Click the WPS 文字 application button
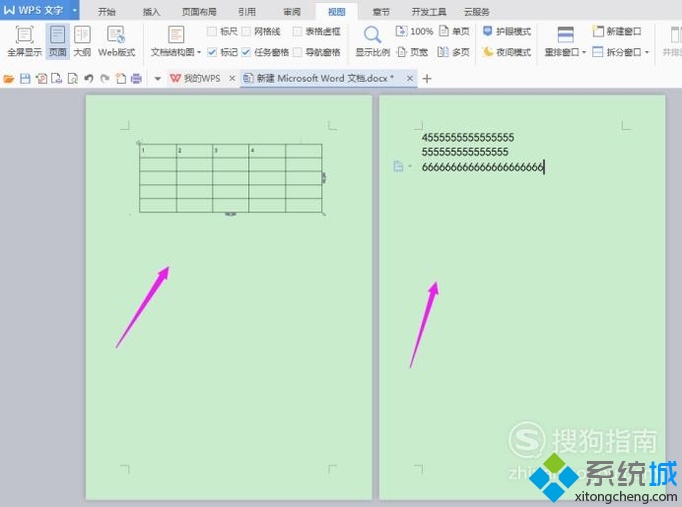The height and width of the screenshot is (507, 682). (x=35, y=10)
